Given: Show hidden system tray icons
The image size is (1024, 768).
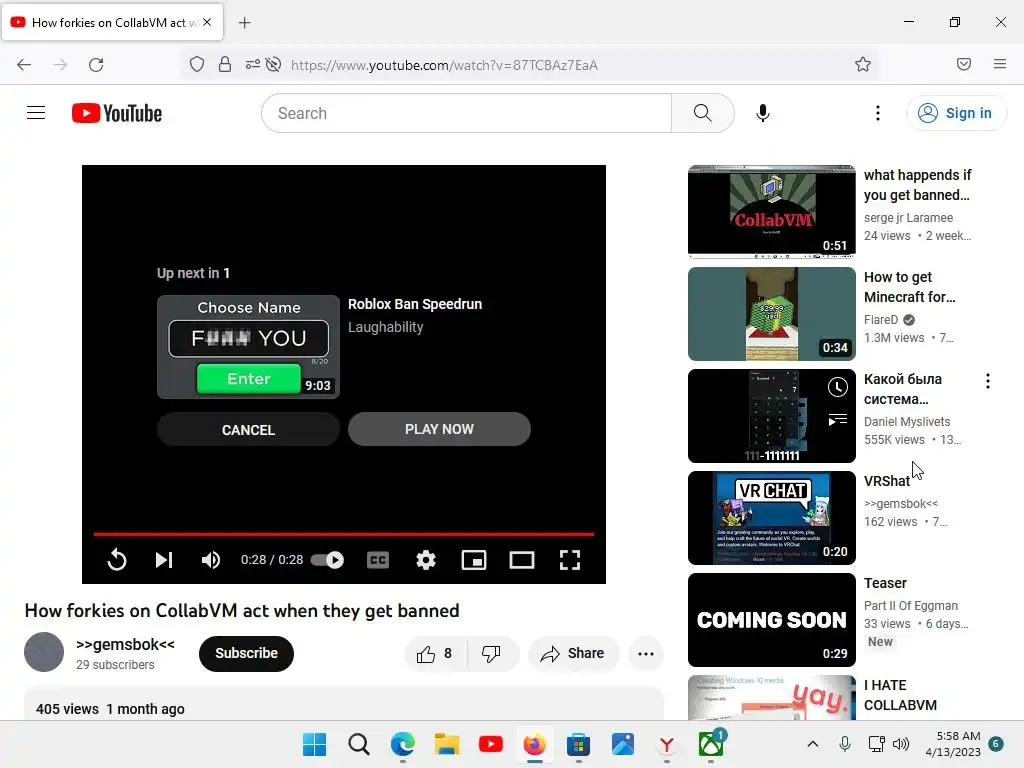Looking at the screenshot, I should [812, 744].
